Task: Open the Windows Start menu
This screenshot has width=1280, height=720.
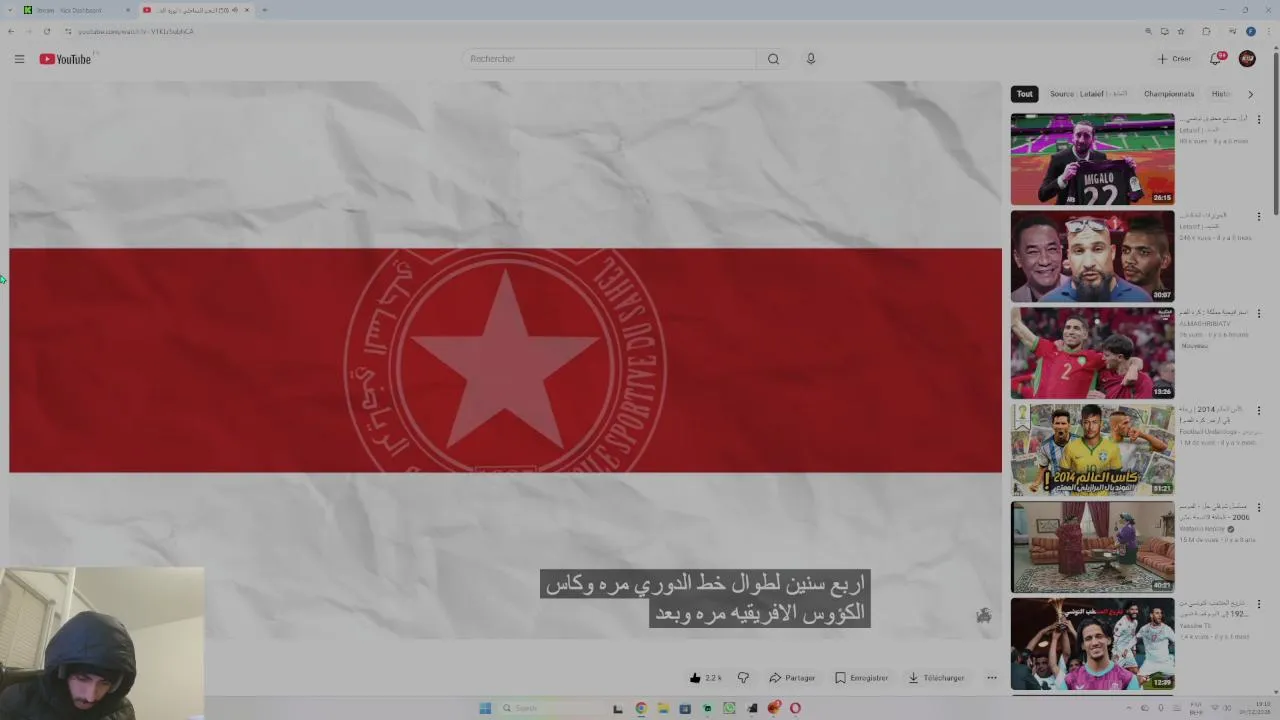Action: click(485, 708)
